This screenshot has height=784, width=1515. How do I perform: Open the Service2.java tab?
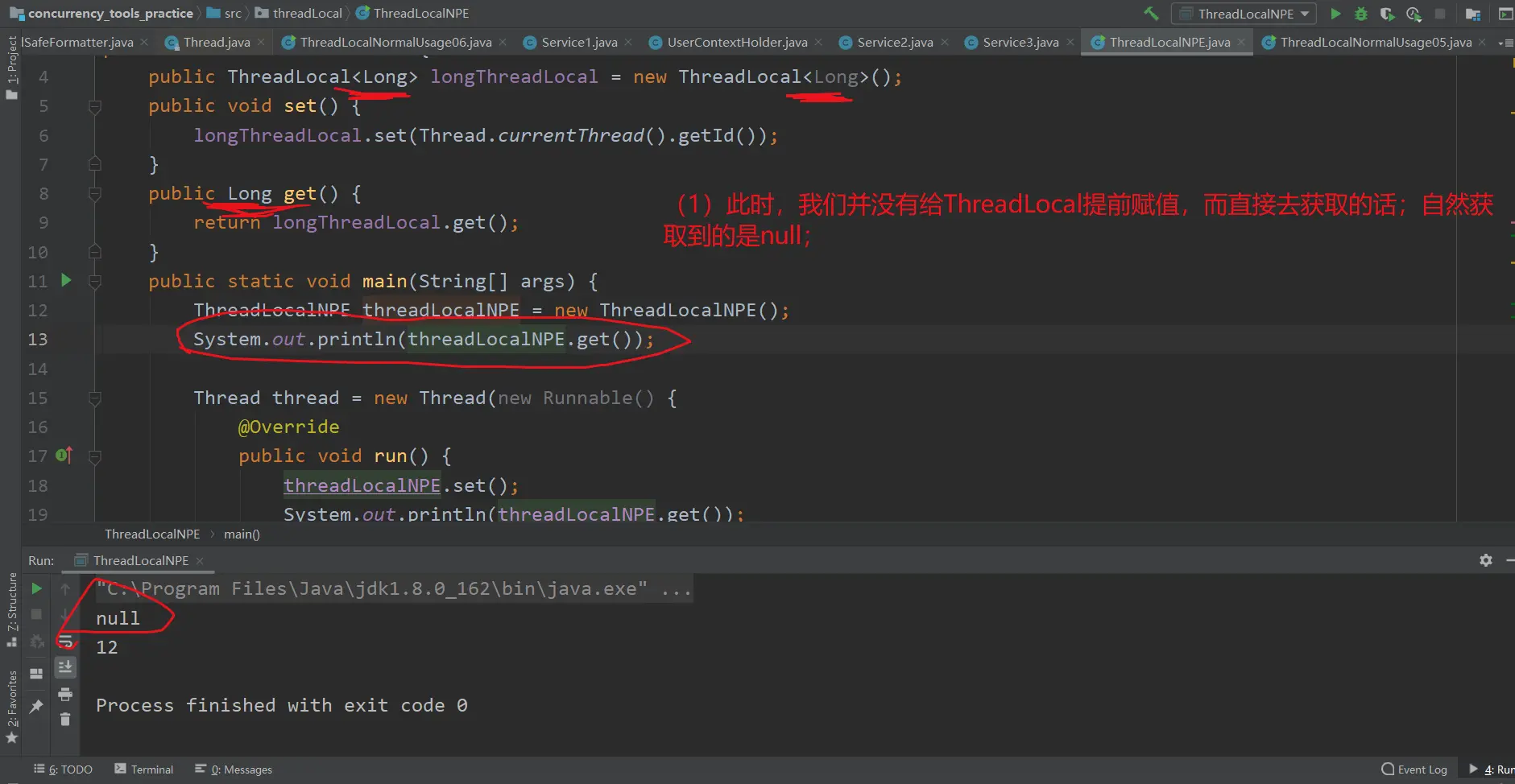[x=895, y=42]
